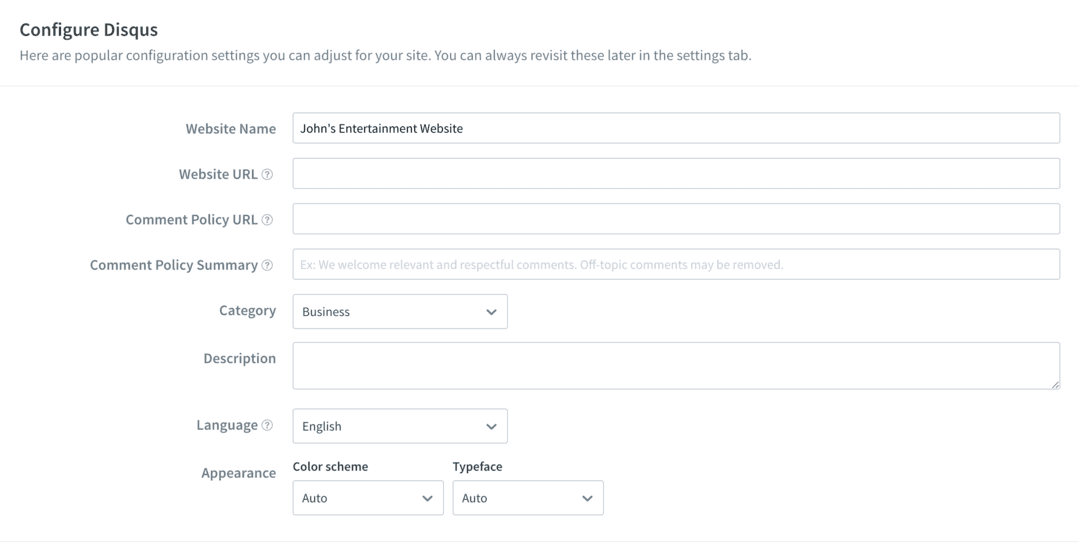Click the Comment Policy Summary input field
Image resolution: width=1079 pixels, height=543 pixels.
(675, 264)
